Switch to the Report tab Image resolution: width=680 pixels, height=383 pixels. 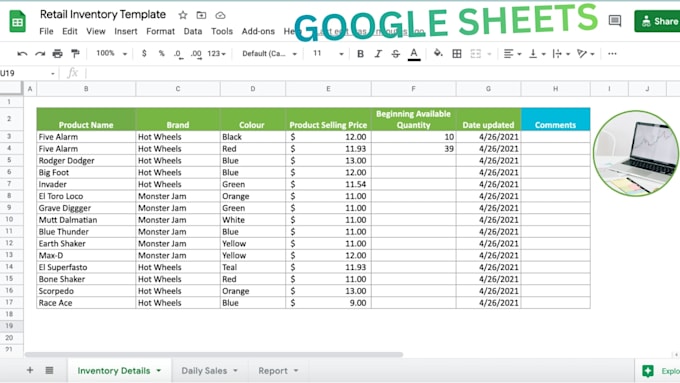[273, 370]
